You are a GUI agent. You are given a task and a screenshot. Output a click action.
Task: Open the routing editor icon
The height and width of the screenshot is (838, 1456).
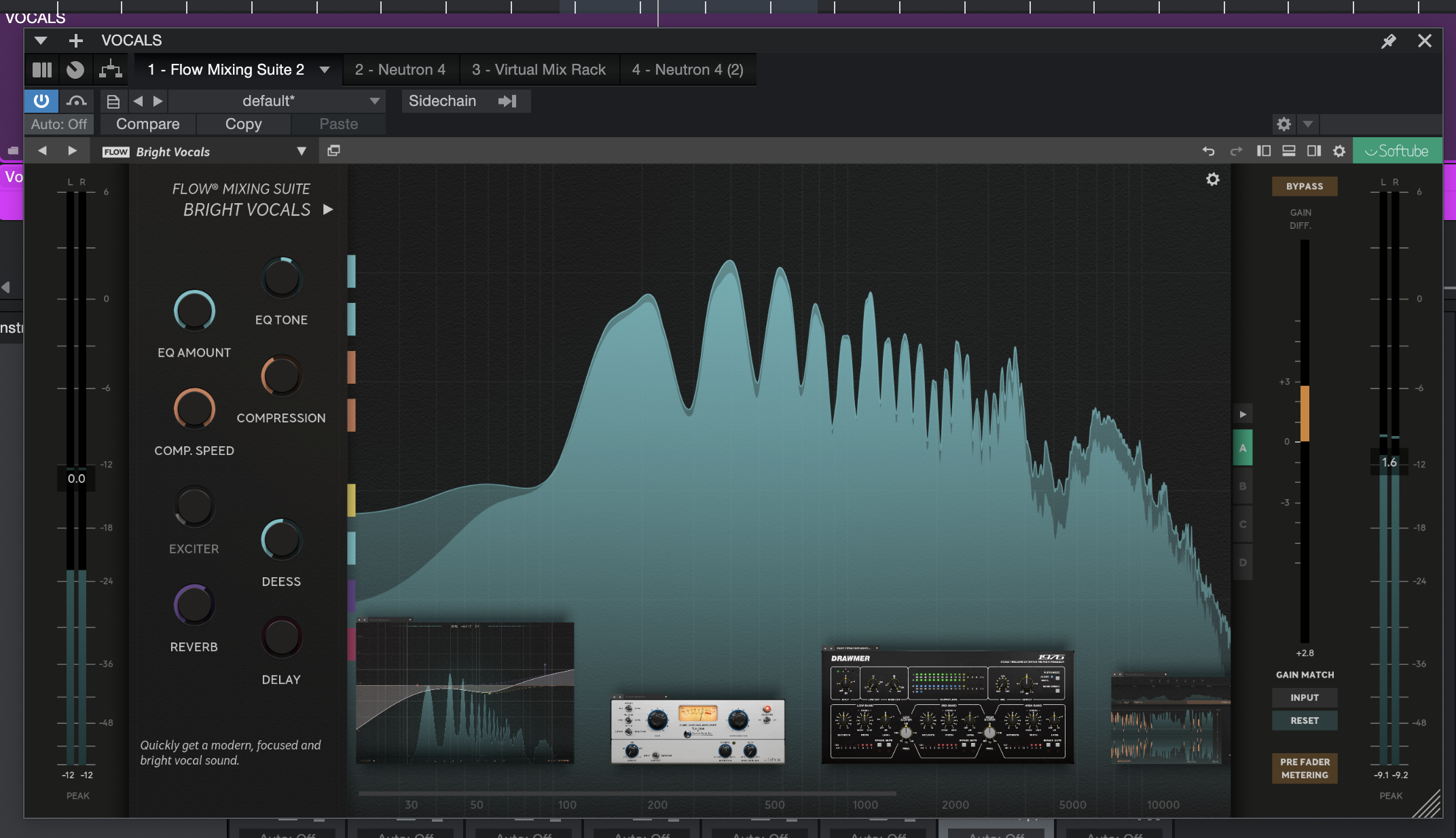coord(110,69)
